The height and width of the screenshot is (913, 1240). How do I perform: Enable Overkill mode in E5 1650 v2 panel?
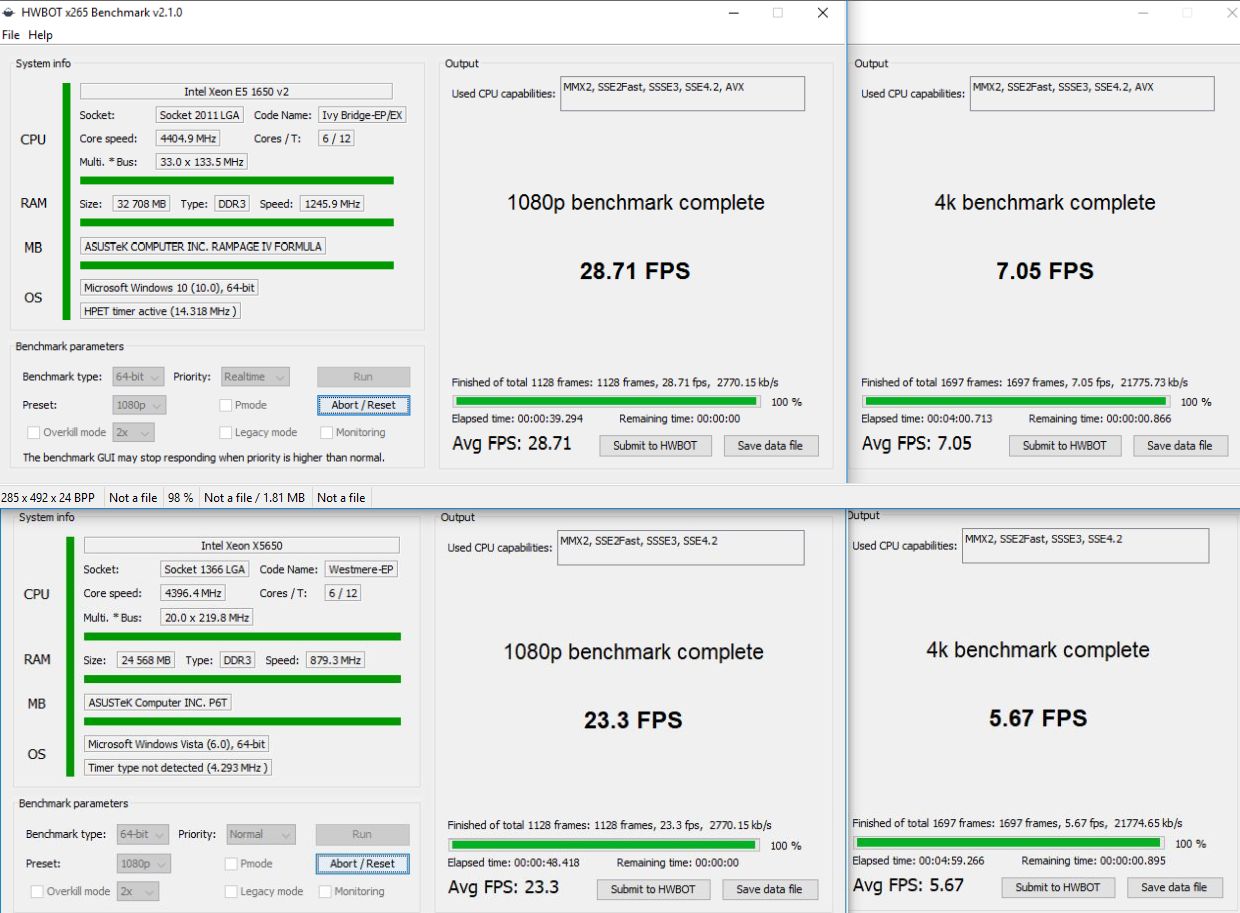(x=33, y=433)
